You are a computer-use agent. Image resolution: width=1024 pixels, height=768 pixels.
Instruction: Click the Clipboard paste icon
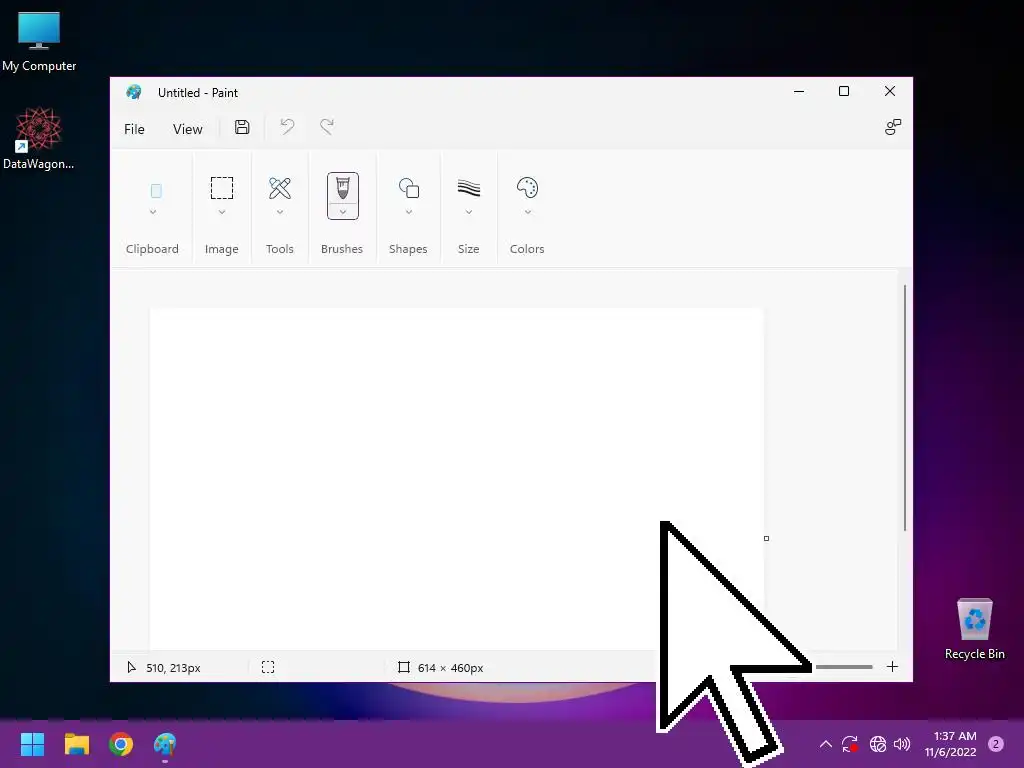(x=156, y=191)
